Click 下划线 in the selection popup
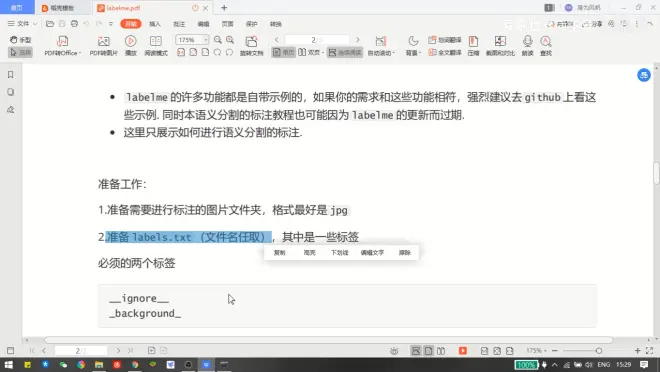This screenshot has height=372, width=660. [x=340, y=252]
